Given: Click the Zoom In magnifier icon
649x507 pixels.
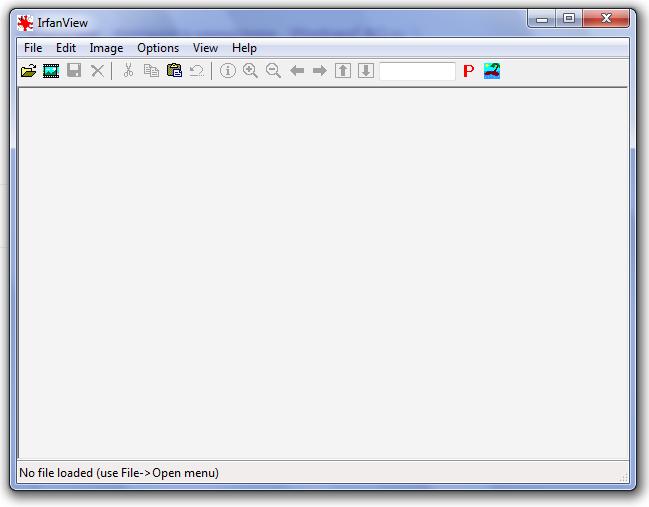Looking at the screenshot, I should 251,71.
